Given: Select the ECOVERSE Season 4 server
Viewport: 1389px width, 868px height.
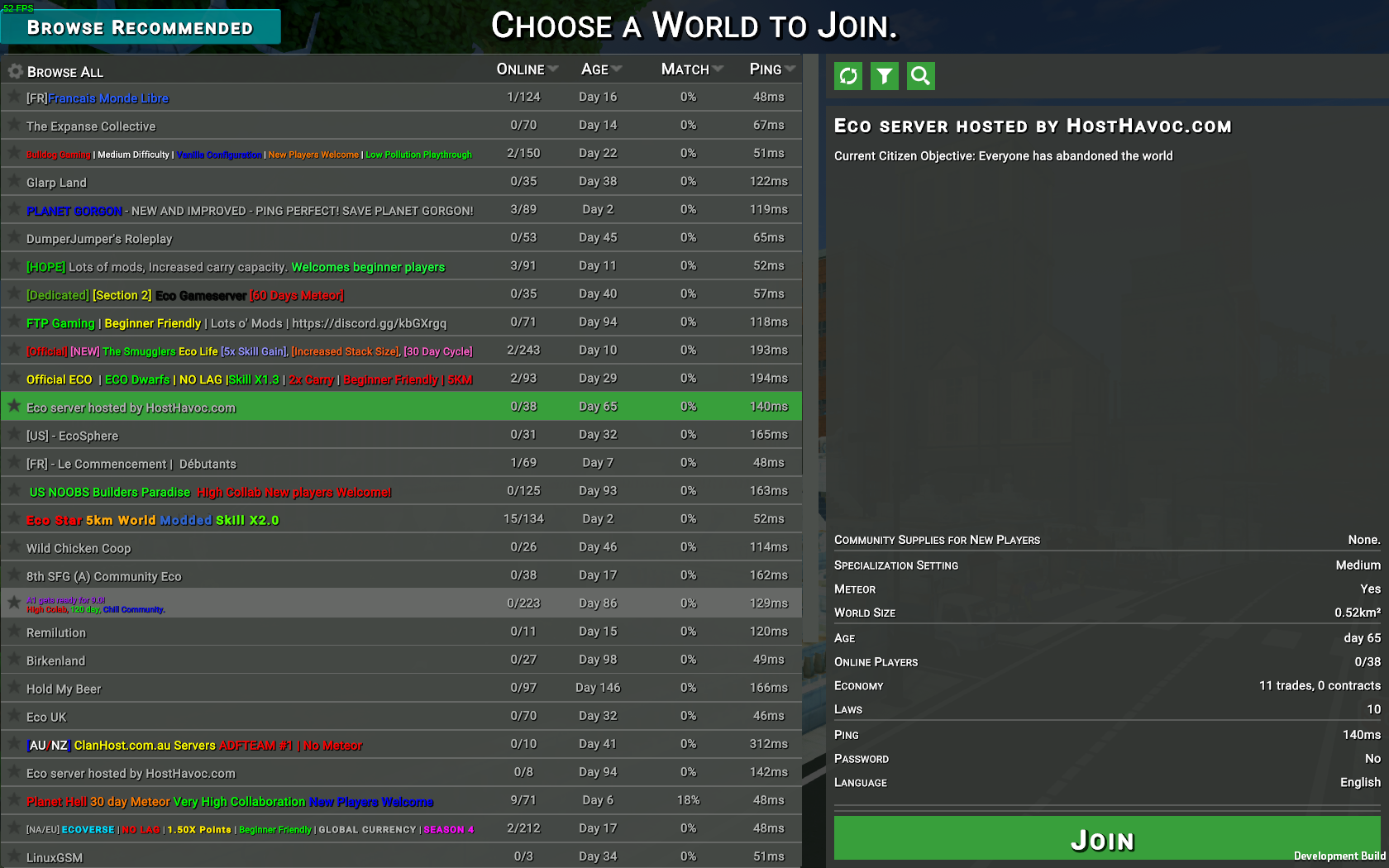Looking at the screenshot, I should [x=402, y=828].
